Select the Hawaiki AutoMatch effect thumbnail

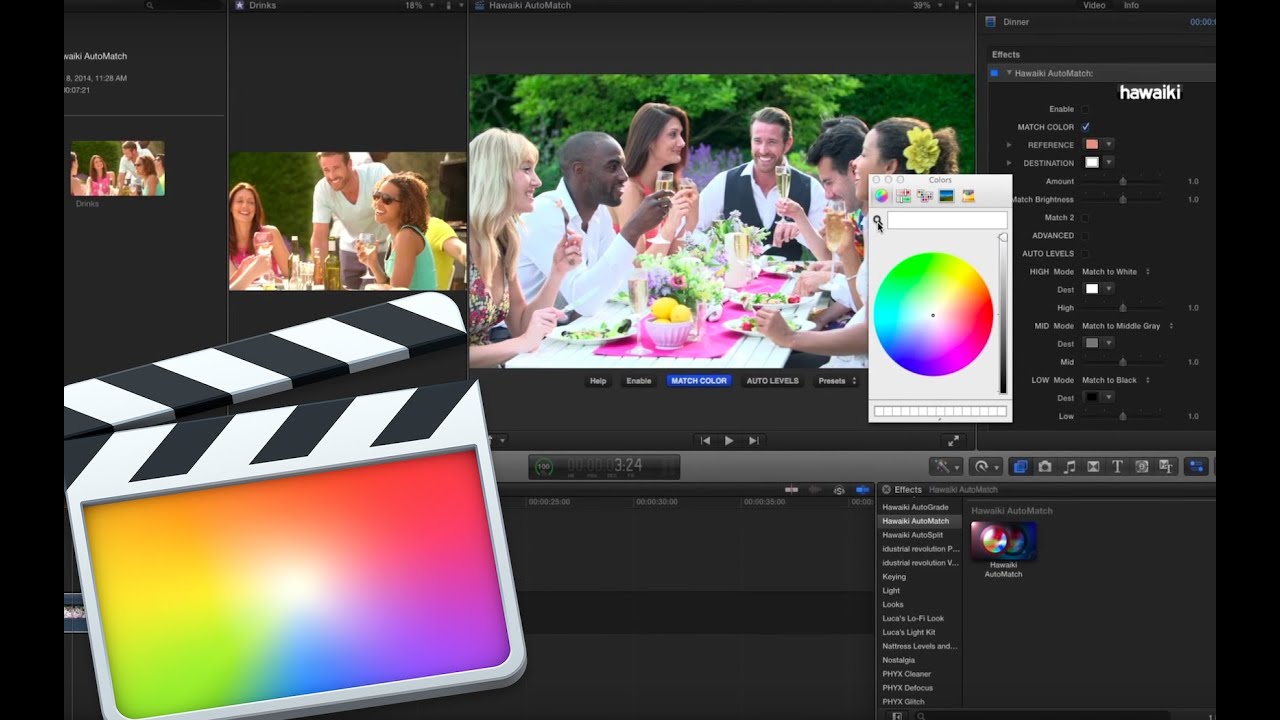1003,540
